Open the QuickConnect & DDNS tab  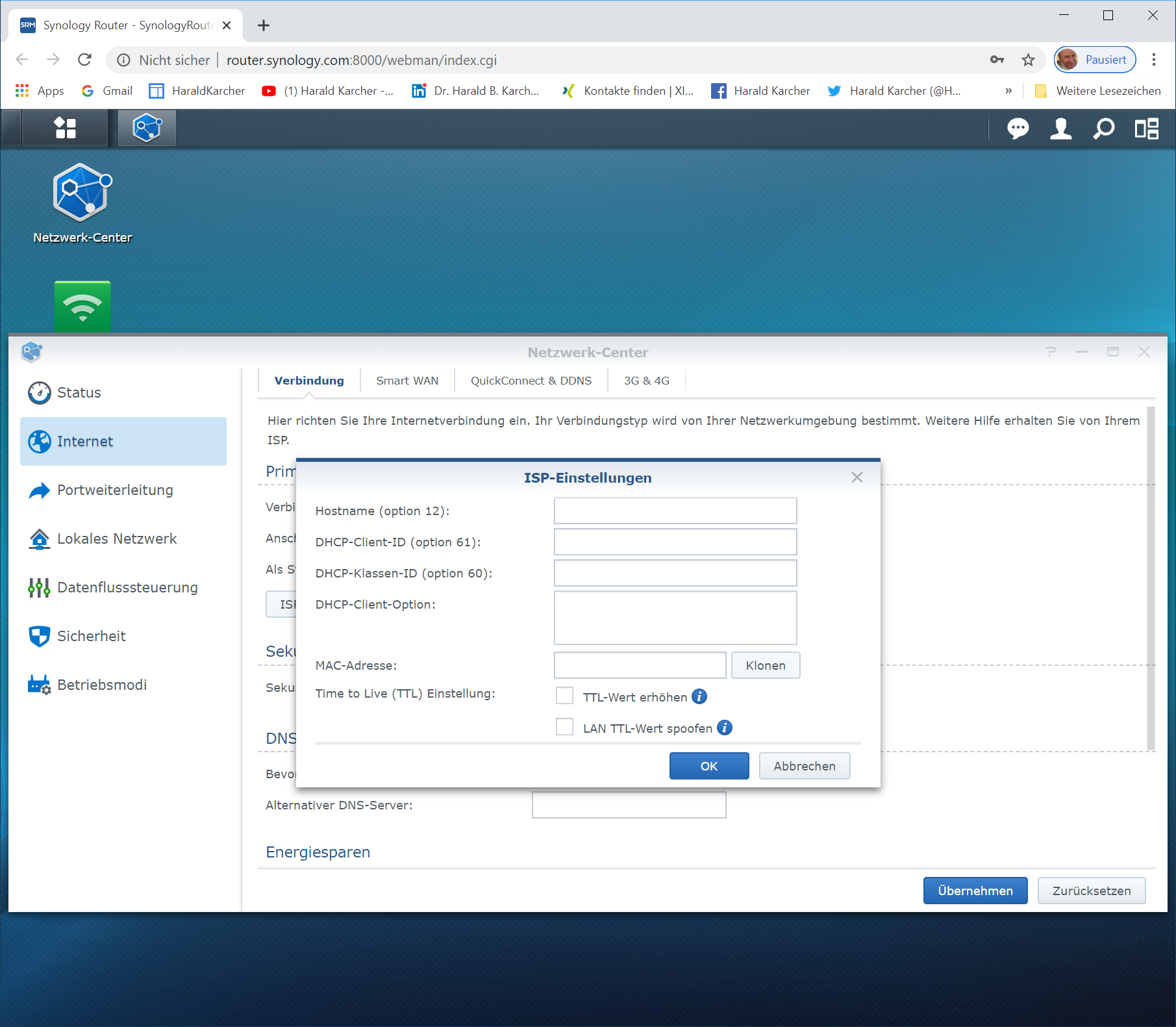click(x=531, y=381)
